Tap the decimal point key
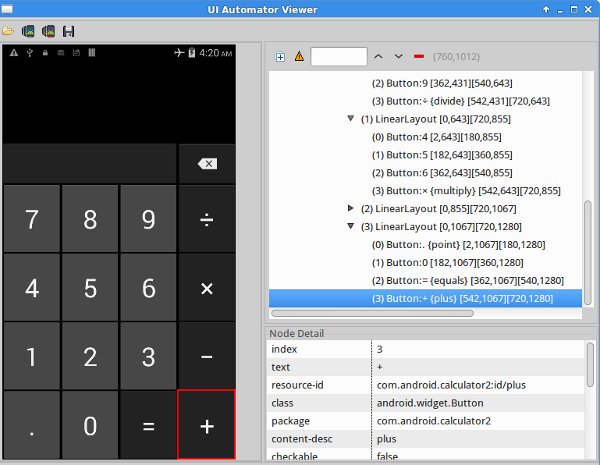 click(32, 425)
